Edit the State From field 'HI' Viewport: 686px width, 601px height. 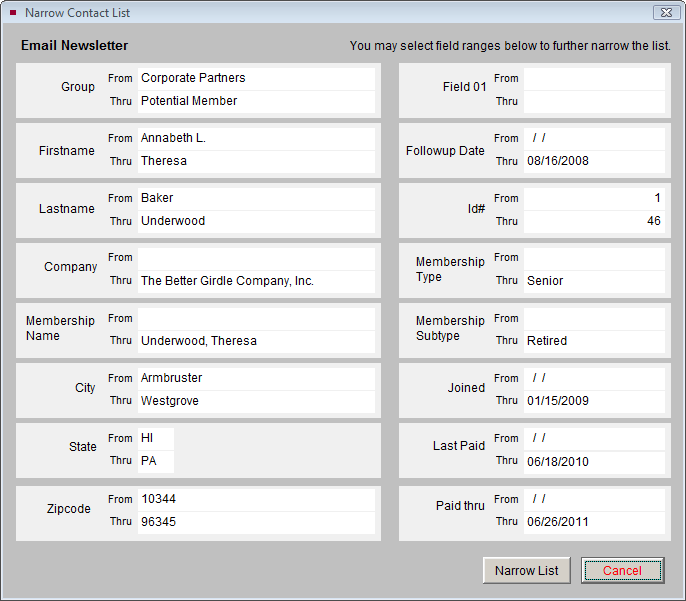coord(155,438)
